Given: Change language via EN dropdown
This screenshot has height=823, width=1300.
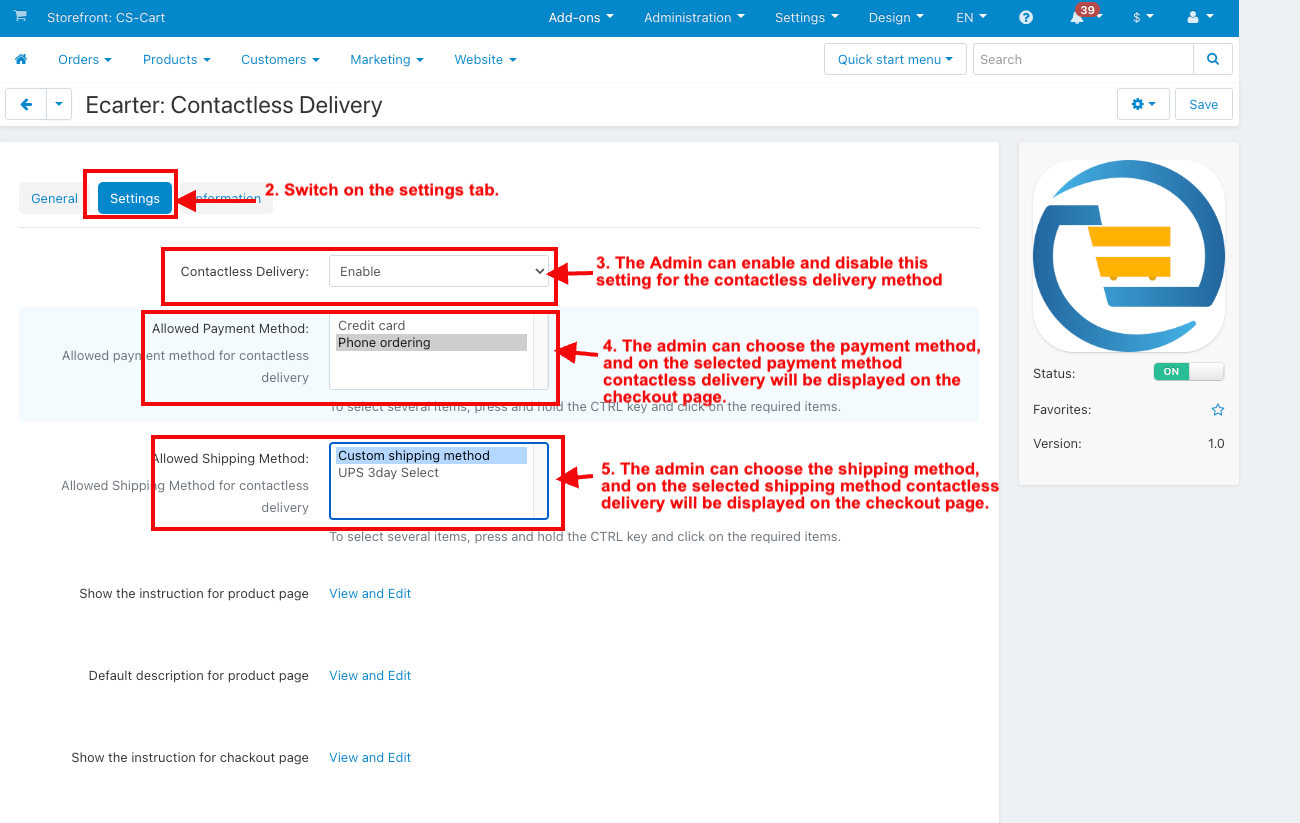Looking at the screenshot, I should 971,17.
